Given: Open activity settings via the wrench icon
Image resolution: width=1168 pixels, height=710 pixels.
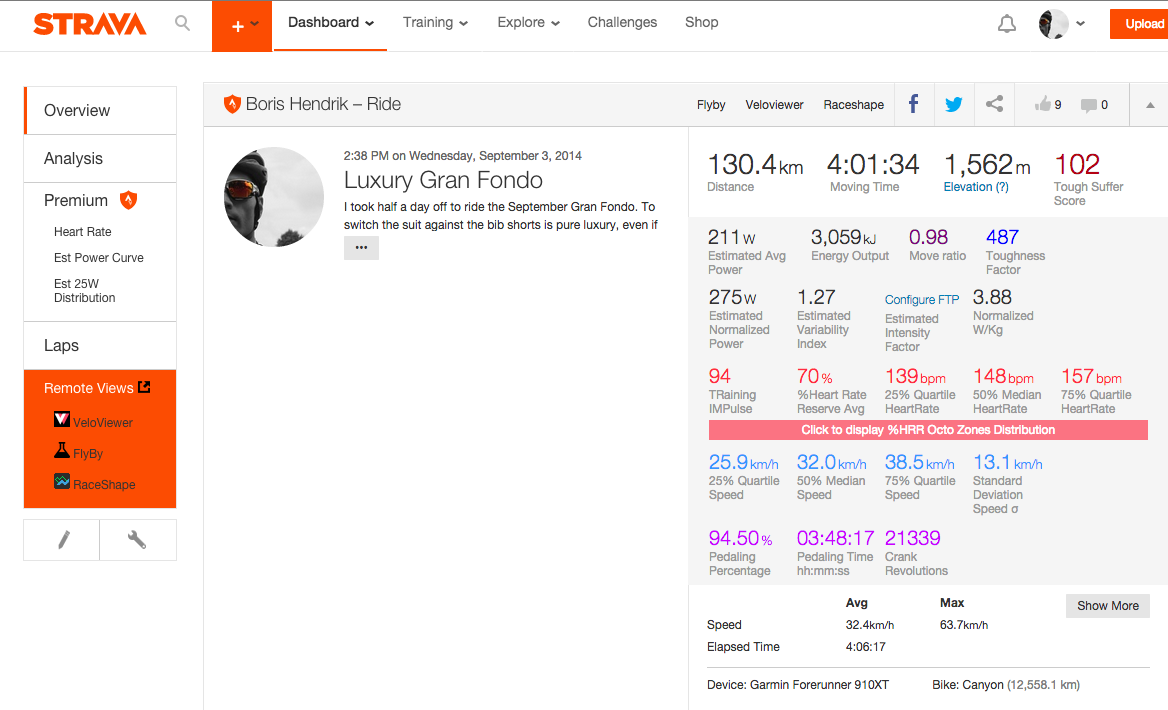Looking at the screenshot, I should (x=137, y=539).
